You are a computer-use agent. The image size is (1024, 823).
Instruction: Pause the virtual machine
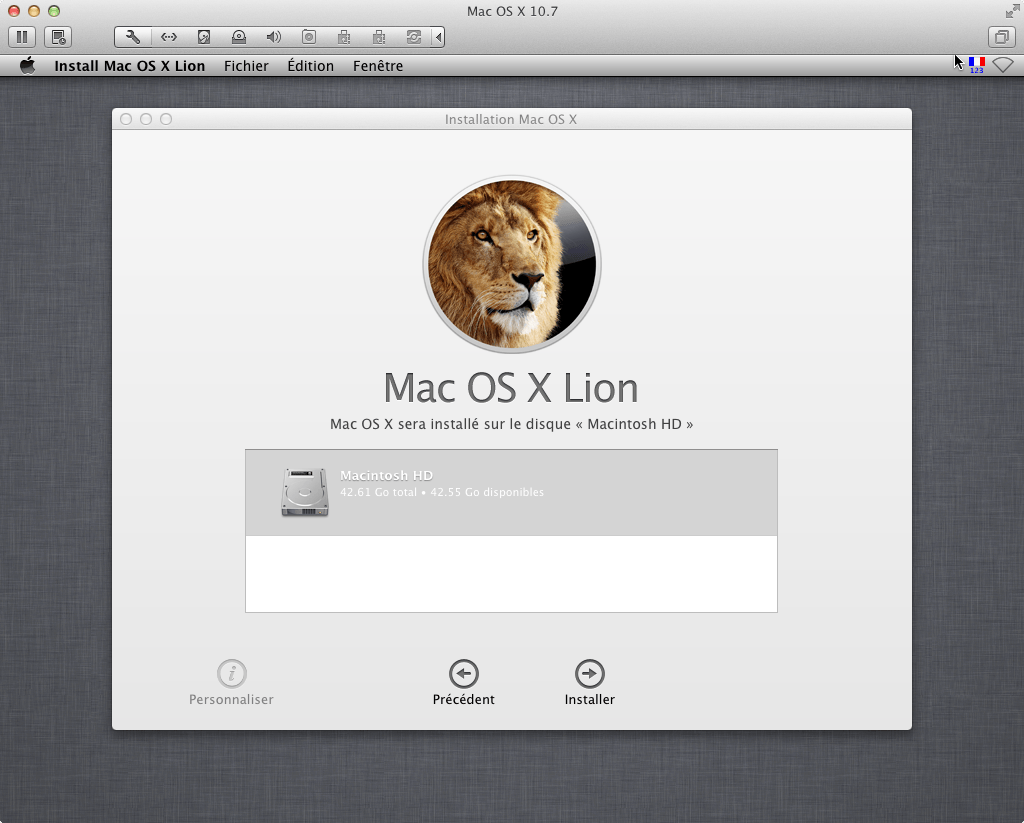point(22,37)
